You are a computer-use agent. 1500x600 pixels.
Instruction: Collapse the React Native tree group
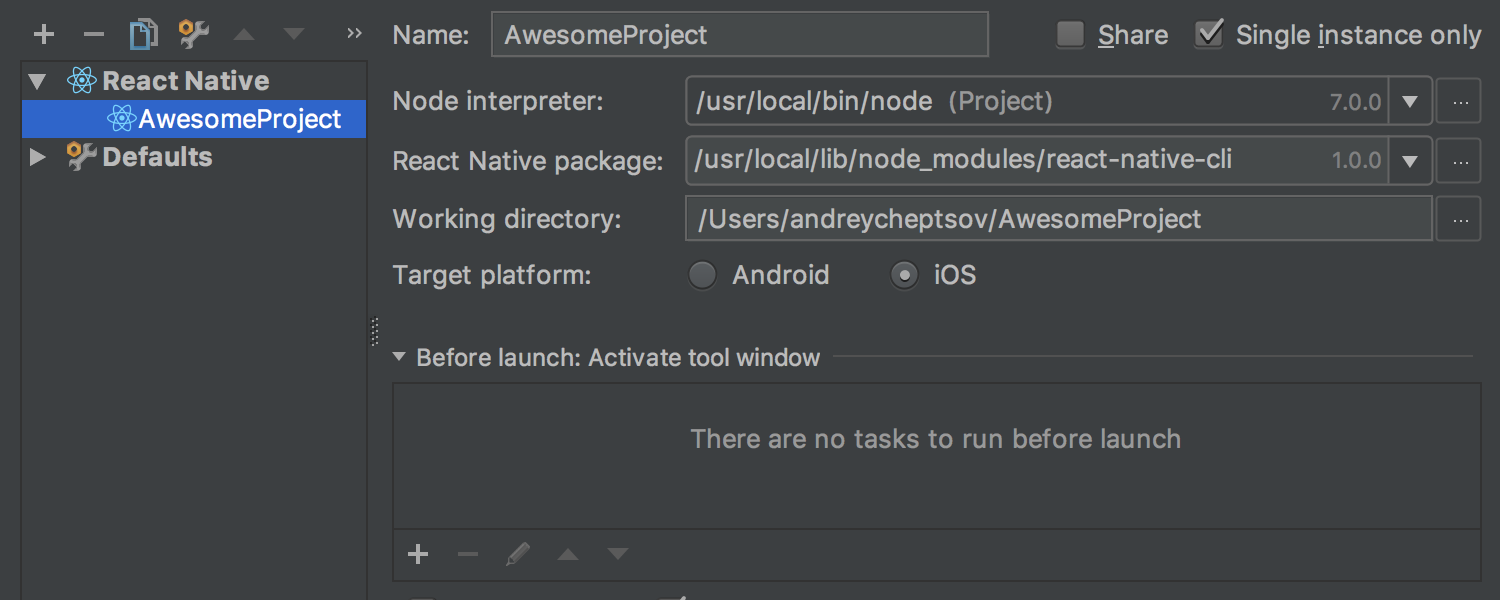coord(38,81)
